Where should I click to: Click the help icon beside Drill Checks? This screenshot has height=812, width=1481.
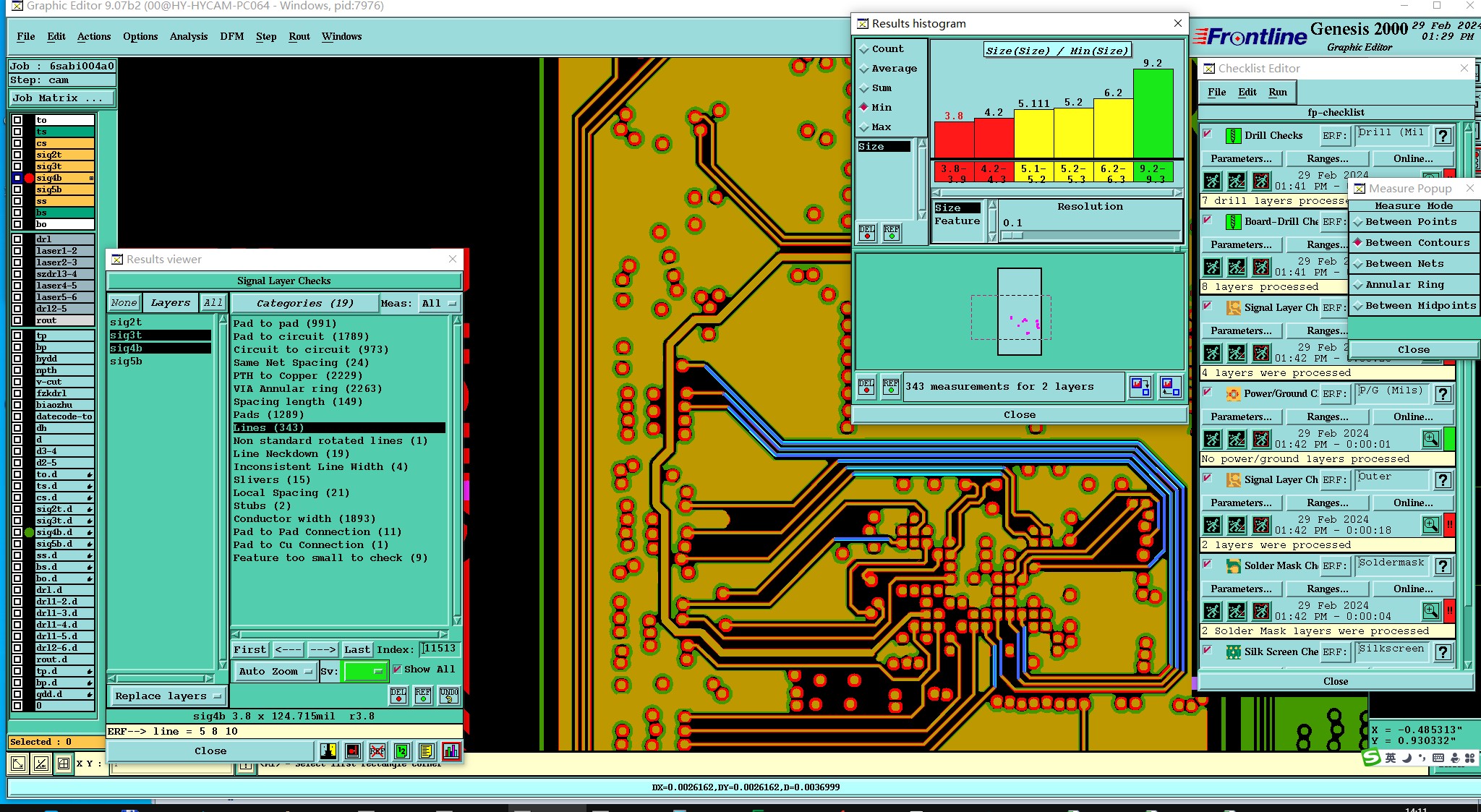coord(1443,136)
